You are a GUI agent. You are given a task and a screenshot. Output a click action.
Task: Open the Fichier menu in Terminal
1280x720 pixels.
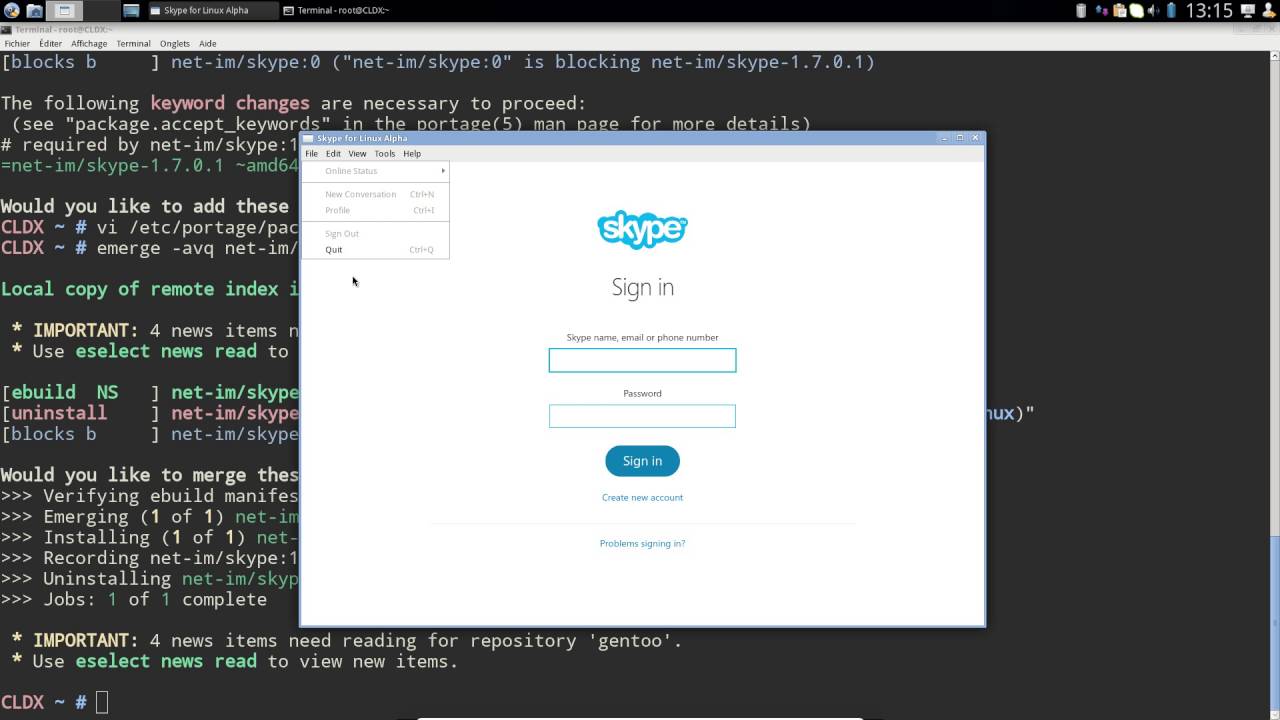click(17, 44)
